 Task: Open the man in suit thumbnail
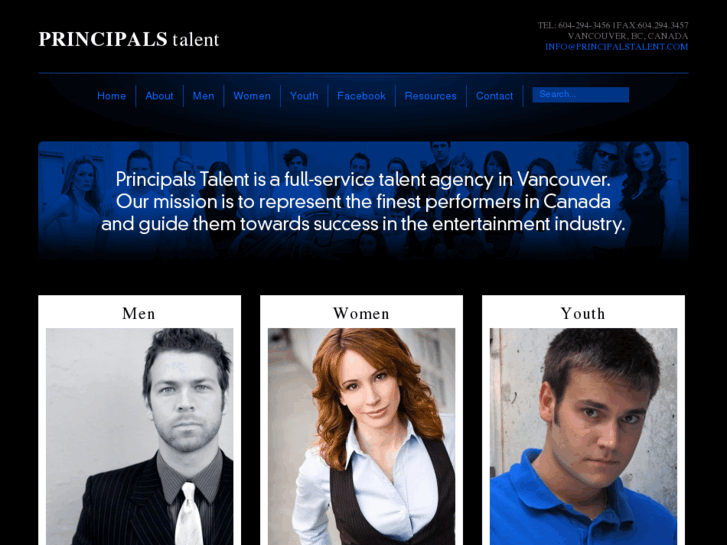pyautogui.click(x=140, y=436)
